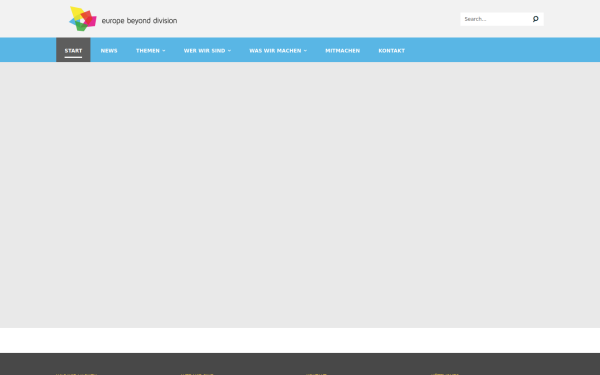This screenshot has width=600, height=375.
Task: Open the Wer Wir Sind menu label
Action: pos(204,51)
